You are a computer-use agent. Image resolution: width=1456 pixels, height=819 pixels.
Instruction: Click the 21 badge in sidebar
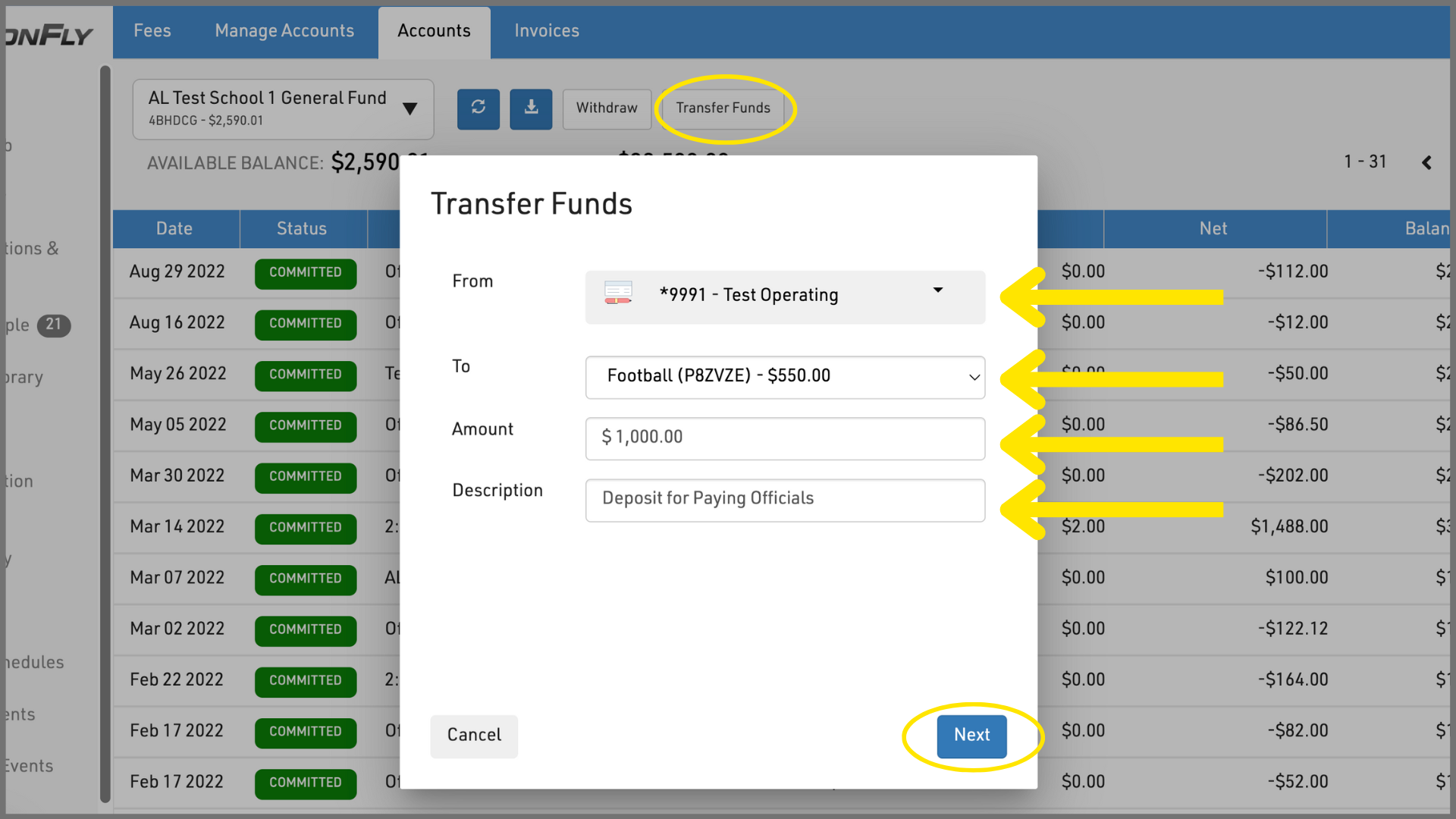[x=53, y=325]
